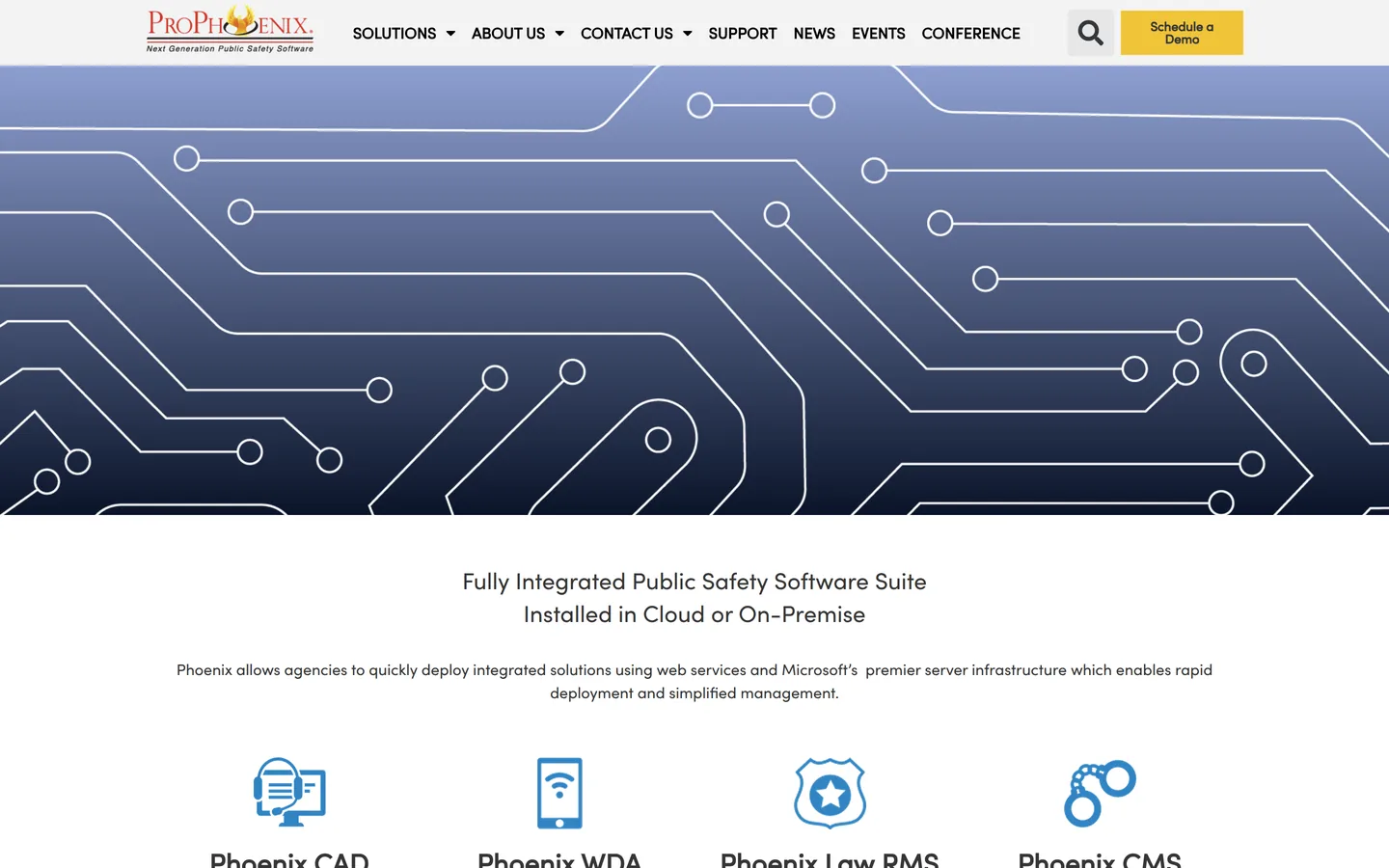Open the Phoenix WDA heading link
Image resolution: width=1389 pixels, height=868 pixels.
coord(559,858)
